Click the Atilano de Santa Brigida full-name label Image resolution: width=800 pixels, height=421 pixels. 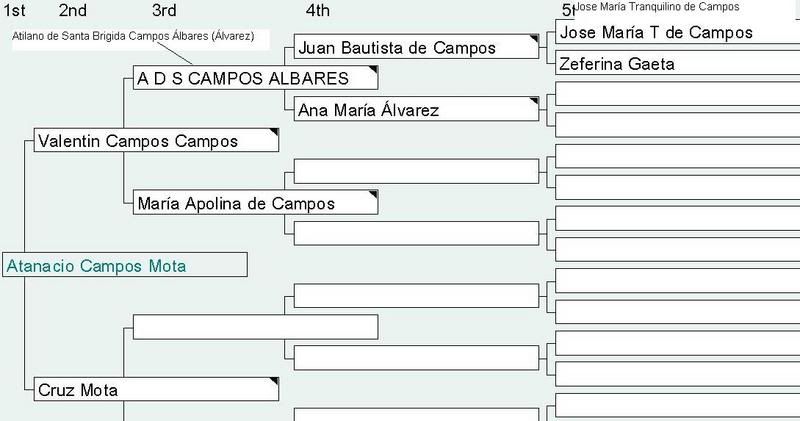pyautogui.click(x=134, y=36)
